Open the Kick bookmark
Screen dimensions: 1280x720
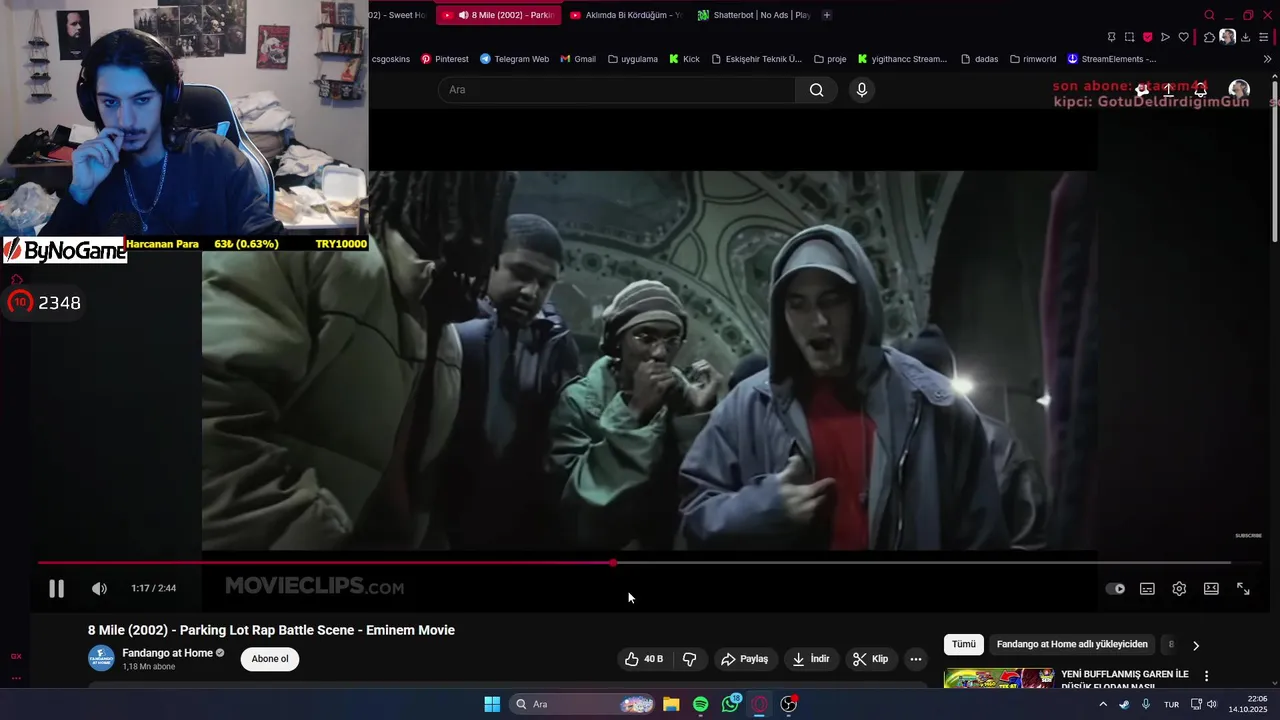[684, 59]
